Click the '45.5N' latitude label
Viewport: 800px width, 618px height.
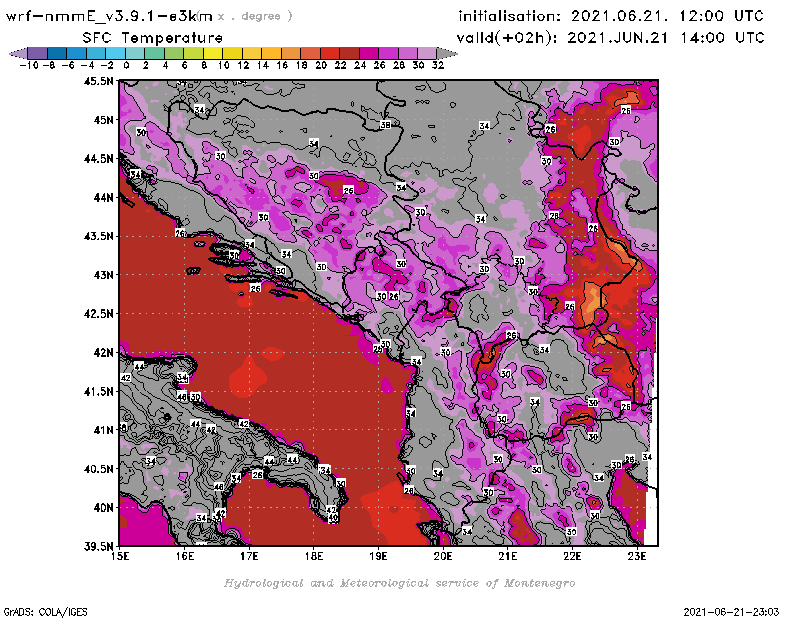[98, 81]
